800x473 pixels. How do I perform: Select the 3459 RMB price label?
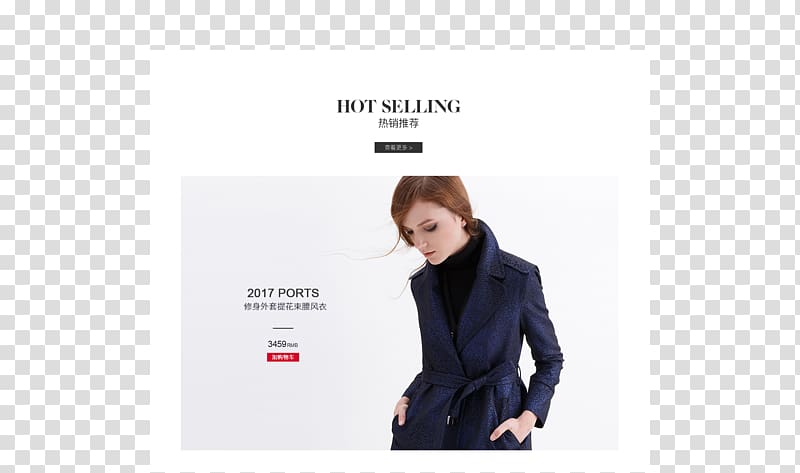point(283,344)
